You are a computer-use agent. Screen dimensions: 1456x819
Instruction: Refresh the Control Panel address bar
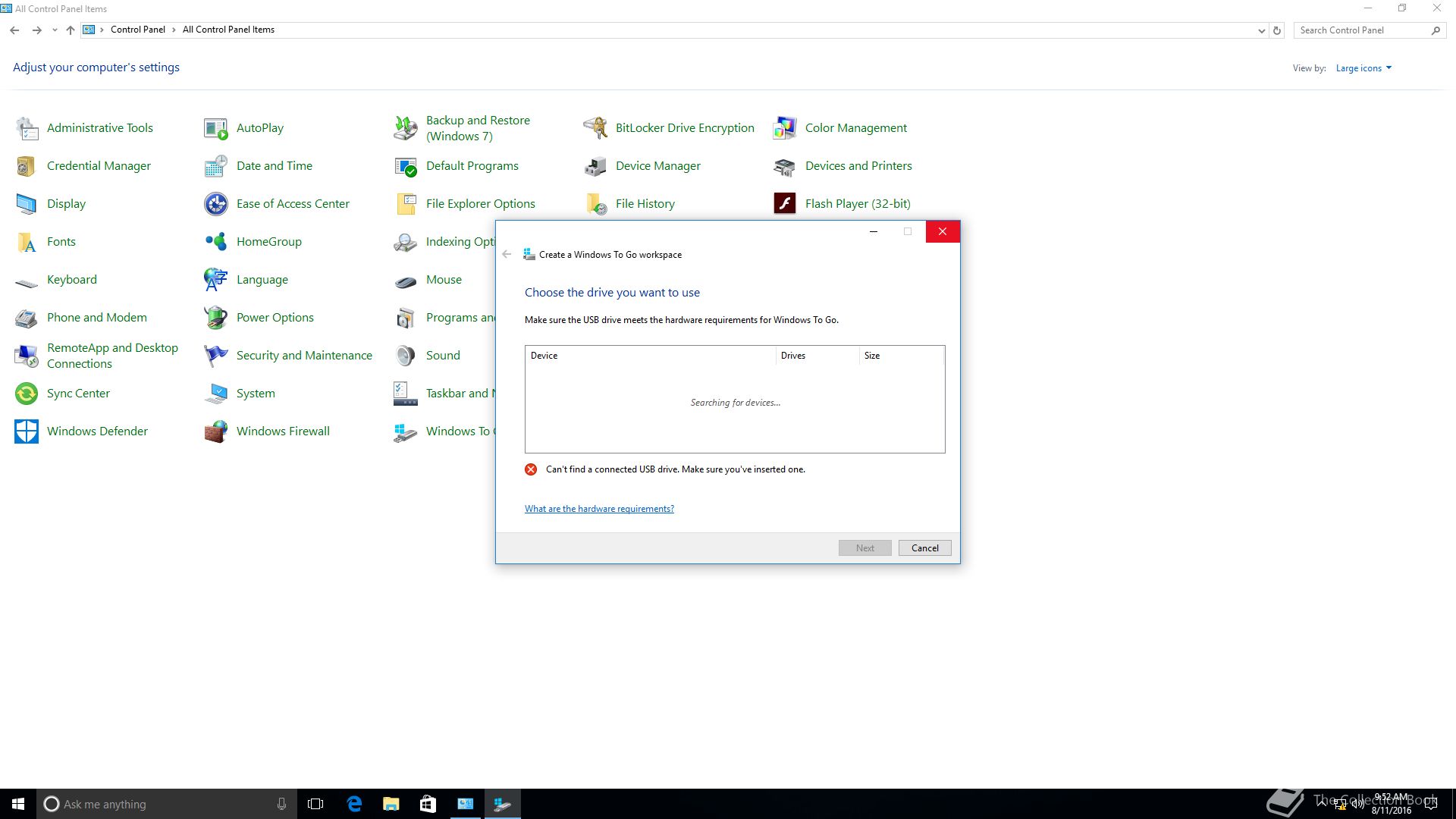[1277, 30]
